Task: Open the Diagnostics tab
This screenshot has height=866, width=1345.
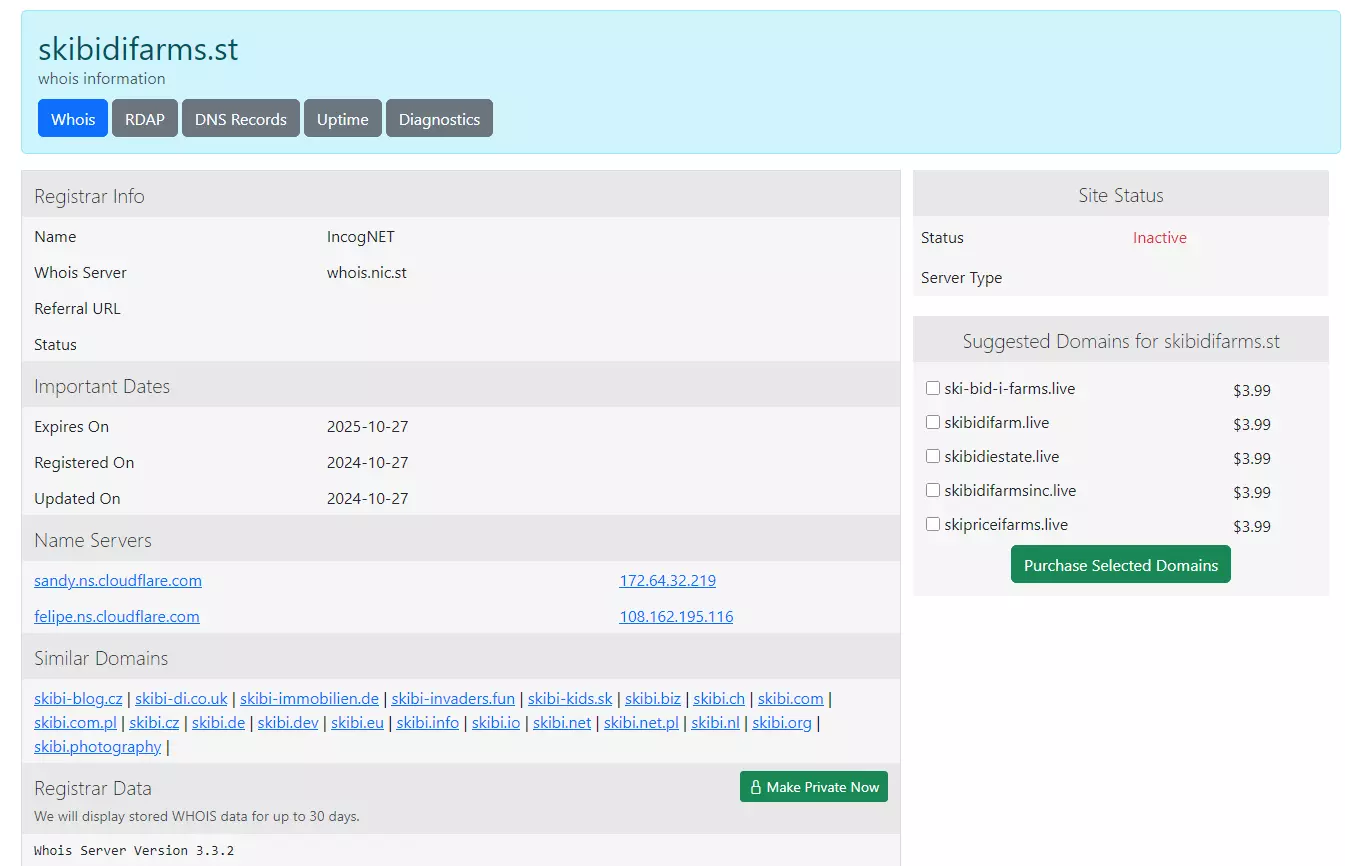Action: [439, 119]
